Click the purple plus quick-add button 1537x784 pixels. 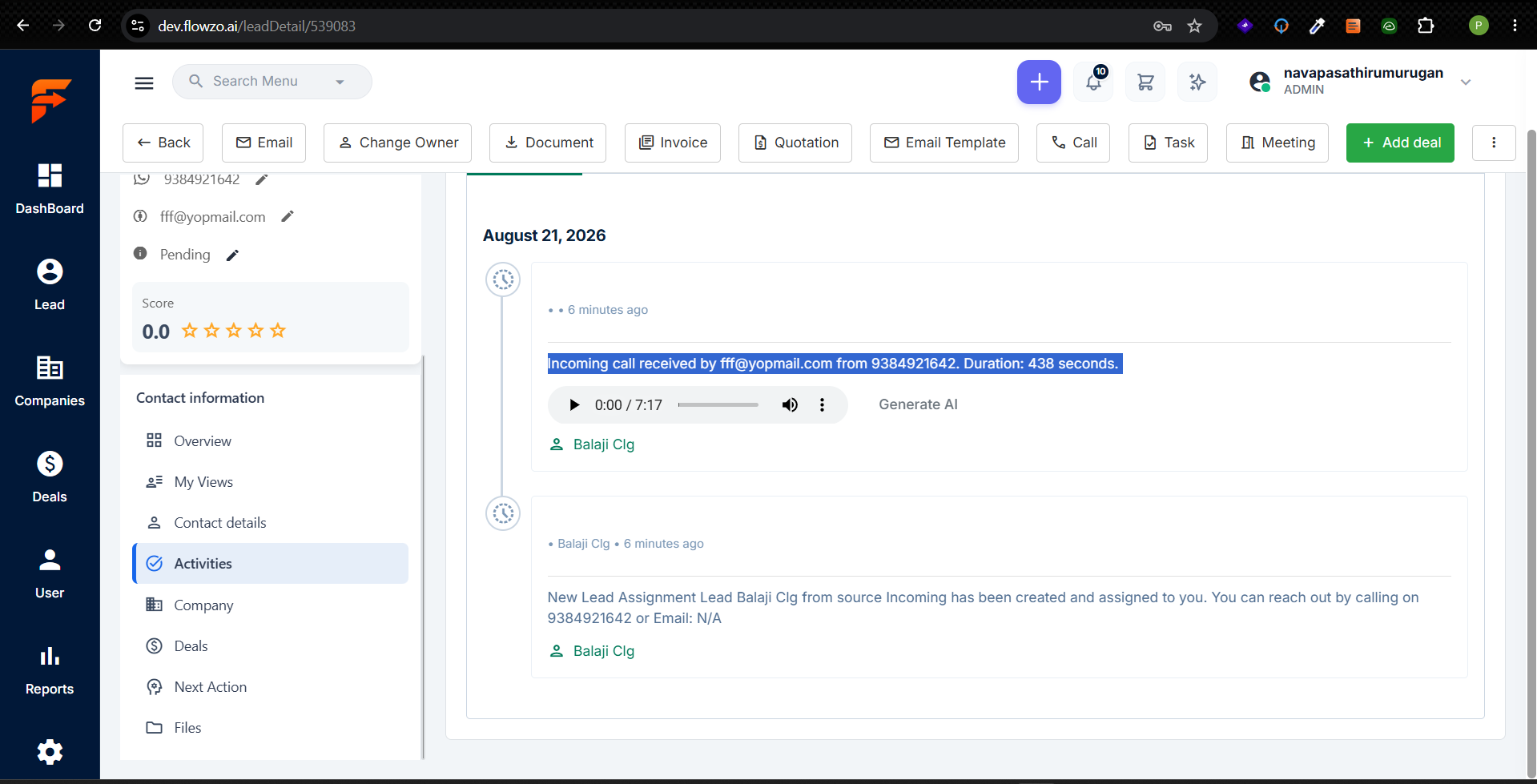coord(1039,82)
